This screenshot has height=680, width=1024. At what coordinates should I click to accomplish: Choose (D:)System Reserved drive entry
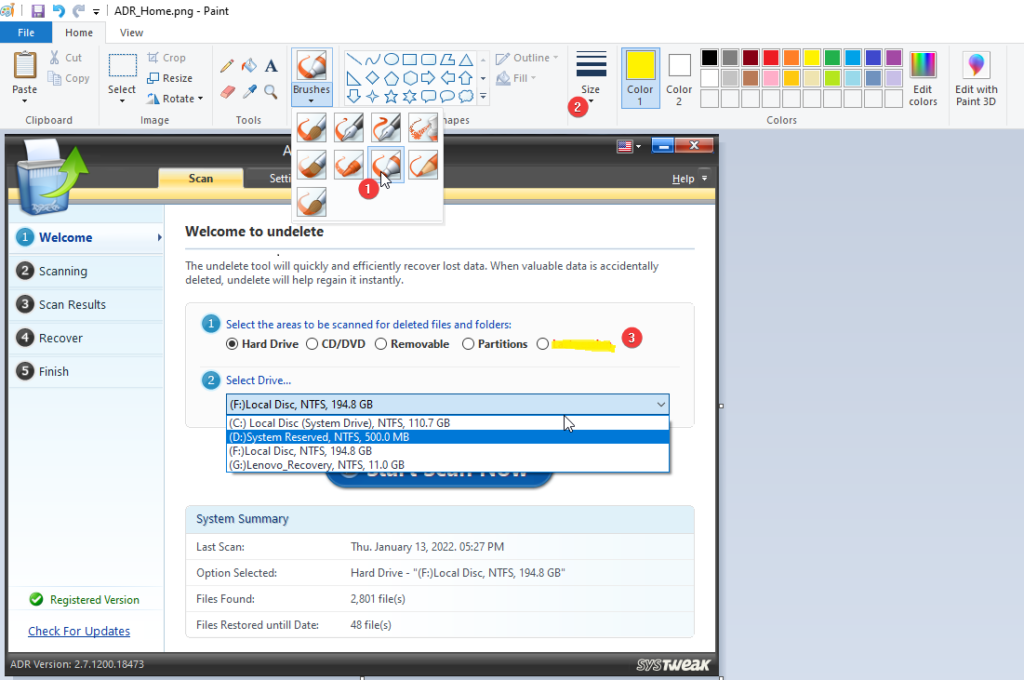point(448,437)
